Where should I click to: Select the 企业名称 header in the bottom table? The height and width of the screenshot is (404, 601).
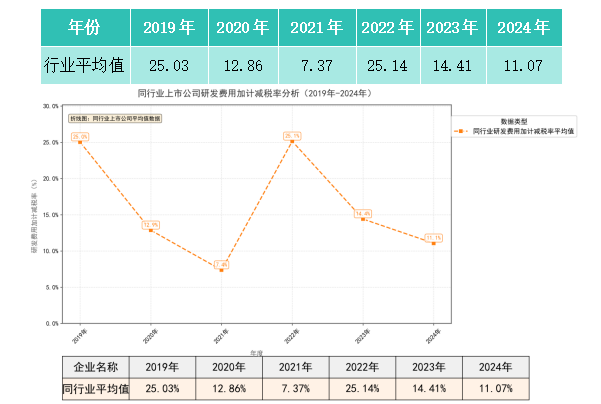pyautogui.click(x=97, y=367)
